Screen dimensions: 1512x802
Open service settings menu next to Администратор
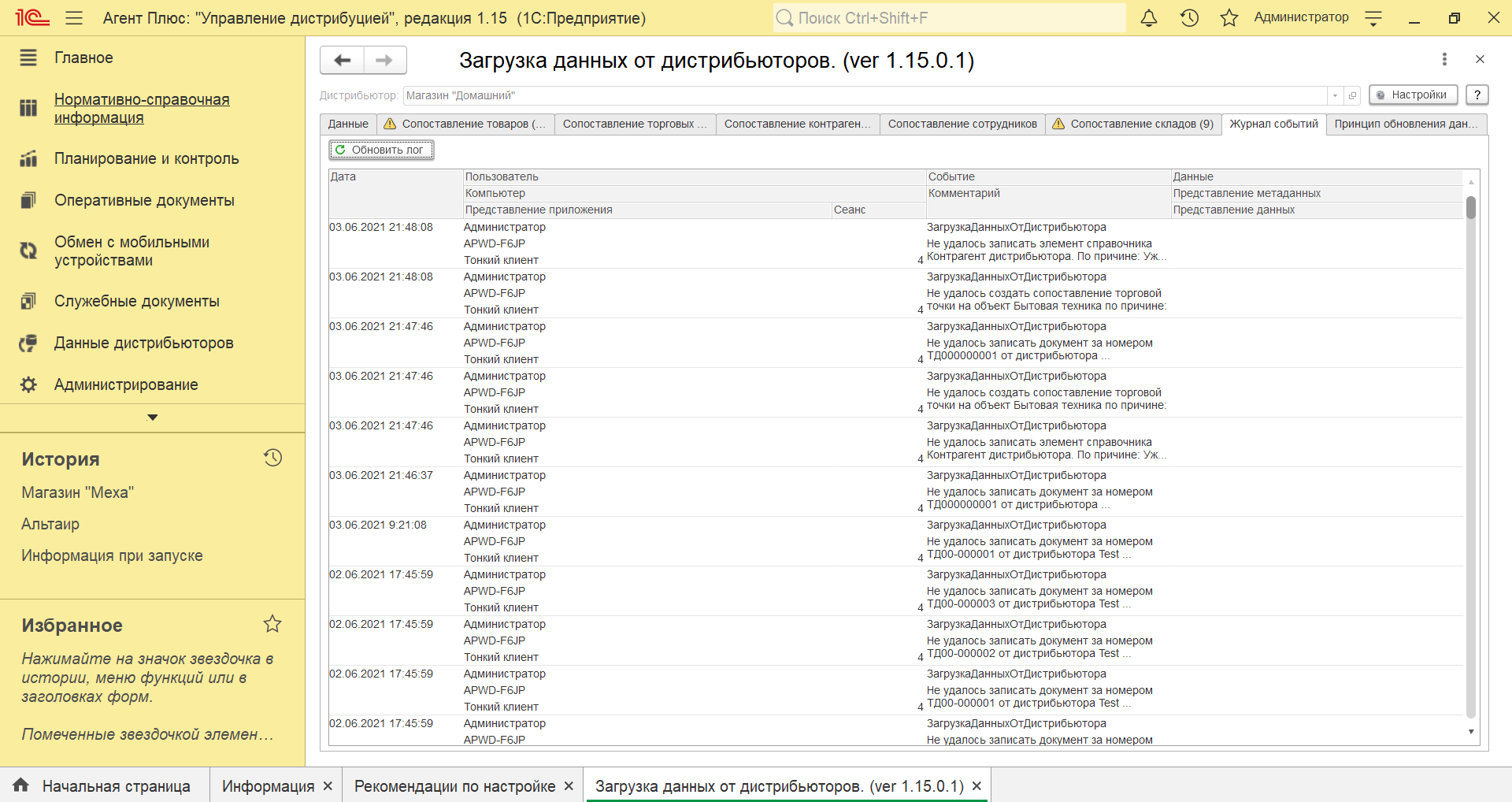(x=1373, y=18)
